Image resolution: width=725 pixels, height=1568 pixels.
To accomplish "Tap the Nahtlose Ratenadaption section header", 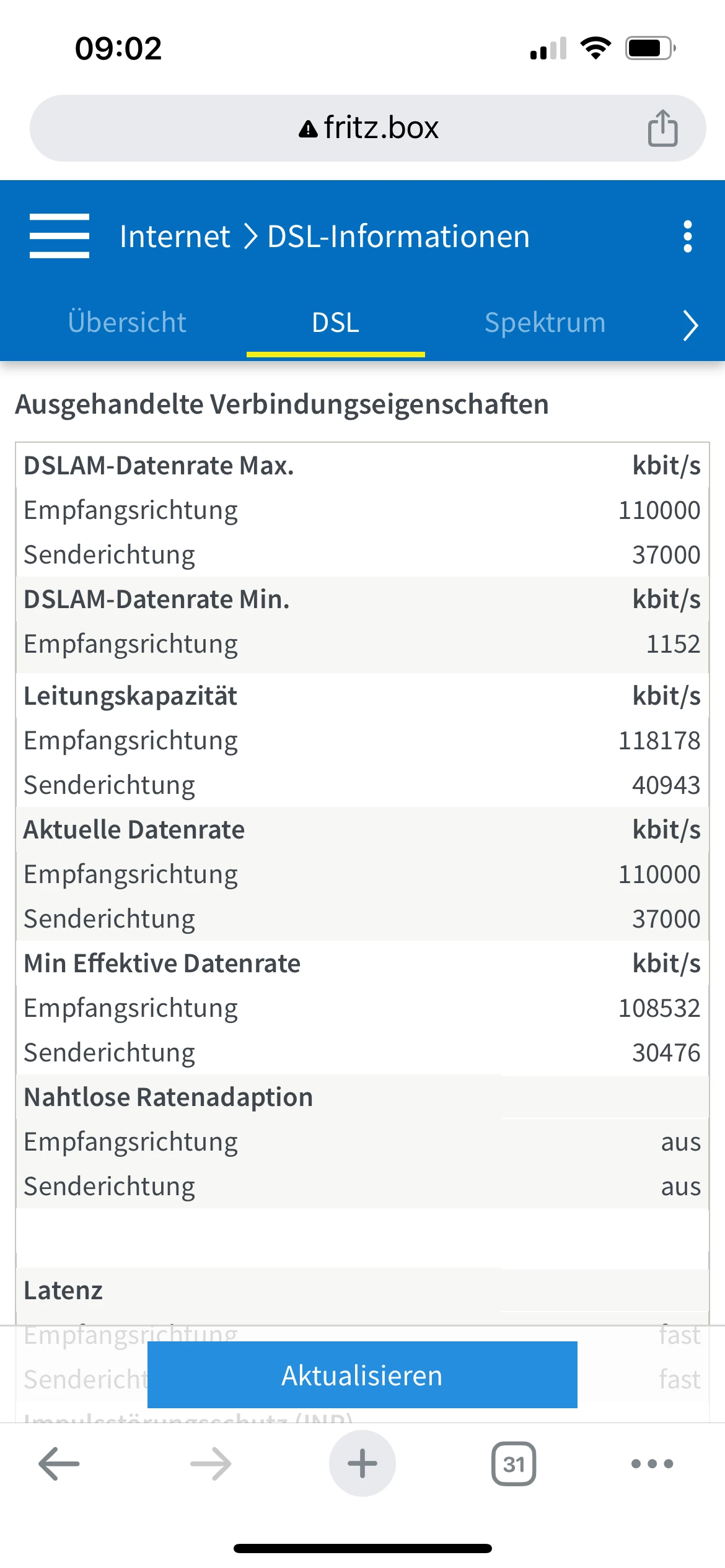I will [x=168, y=1097].
